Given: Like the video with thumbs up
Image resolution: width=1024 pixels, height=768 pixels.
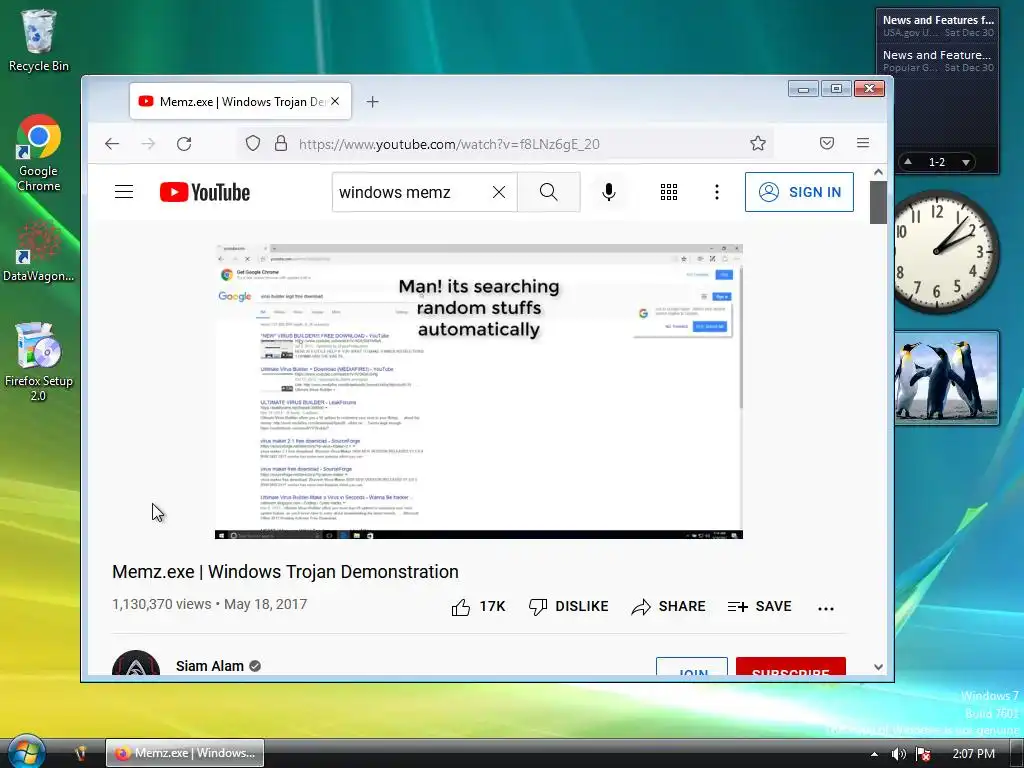Looking at the screenshot, I should [479, 607].
